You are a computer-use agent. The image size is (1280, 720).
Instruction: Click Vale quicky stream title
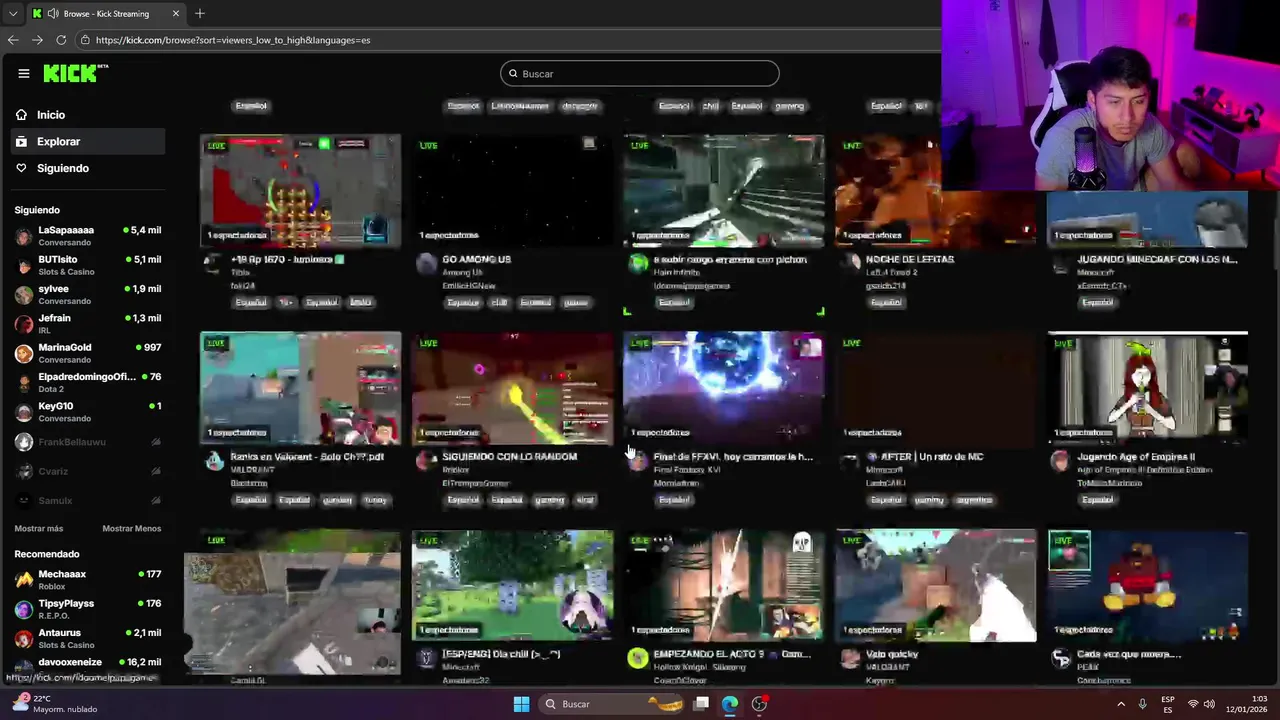pyautogui.click(x=892, y=654)
